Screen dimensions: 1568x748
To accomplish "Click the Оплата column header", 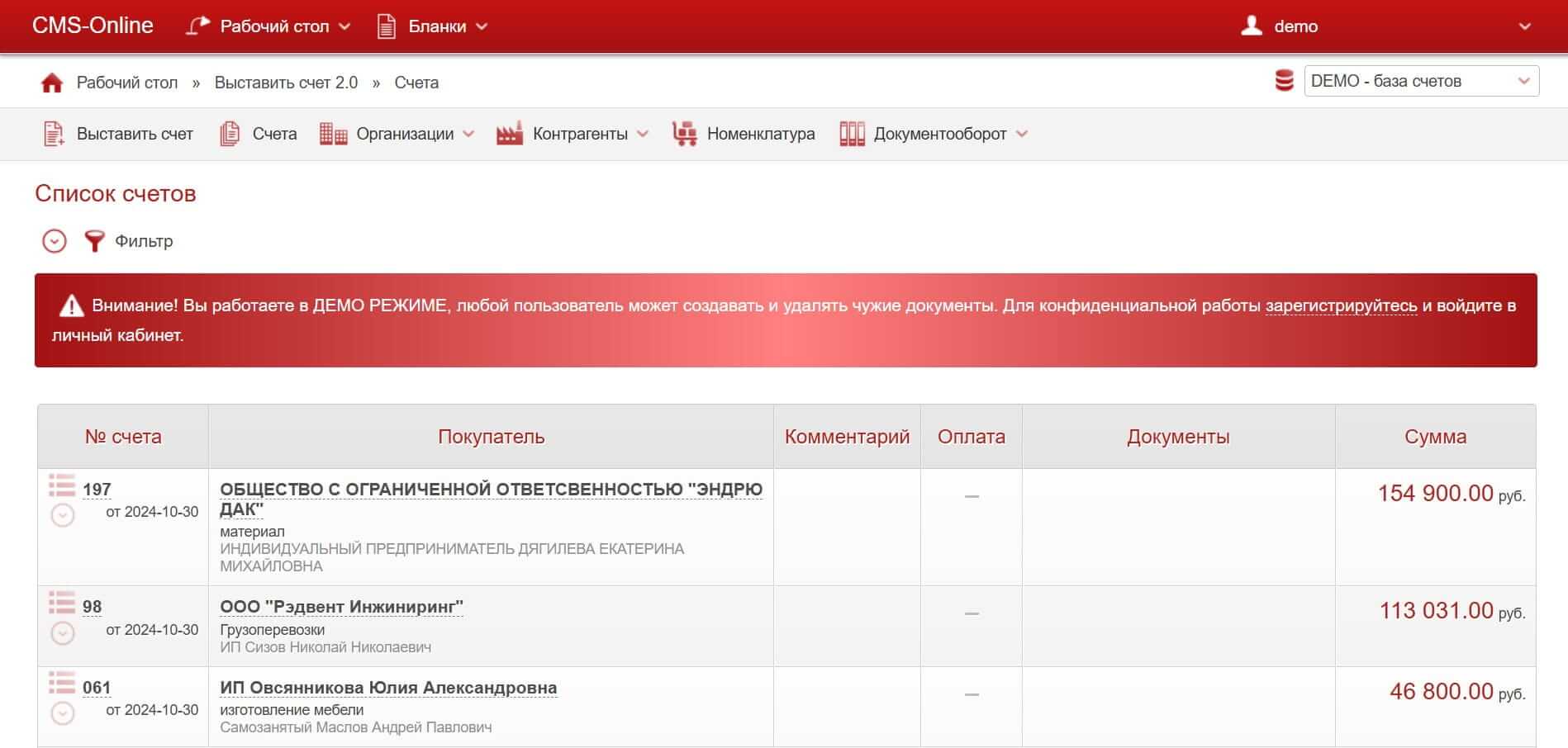I will pyautogui.click(x=972, y=437).
